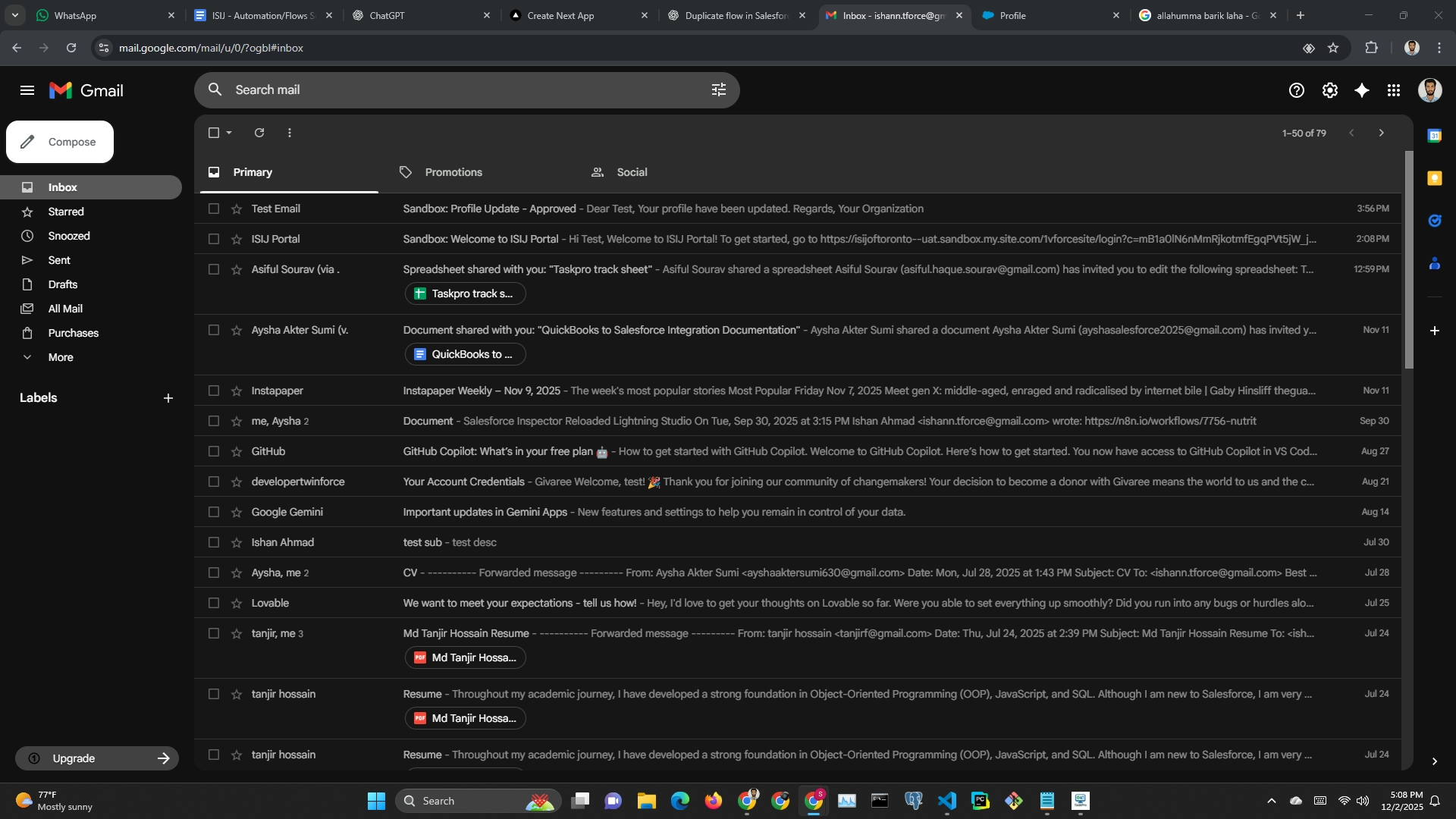This screenshot has height=819, width=1456.
Task: Open Gmail settings gear icon
Action: pos(1329,90)
